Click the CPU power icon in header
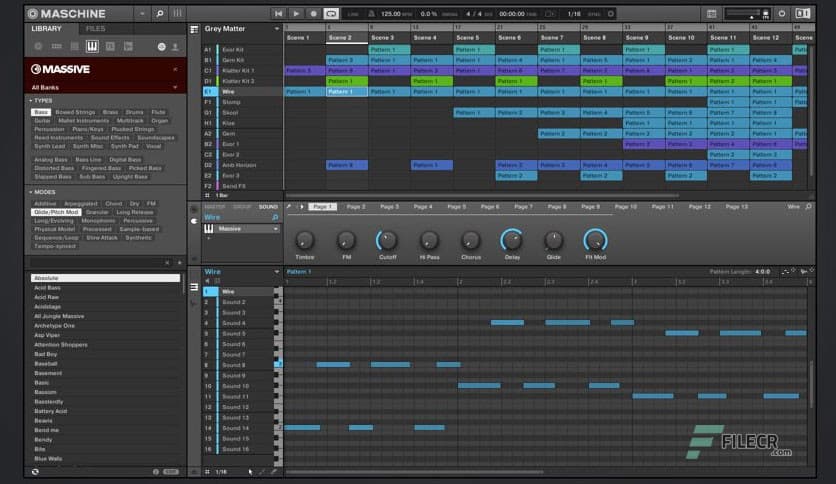836x484 pixels. (782, 14)
